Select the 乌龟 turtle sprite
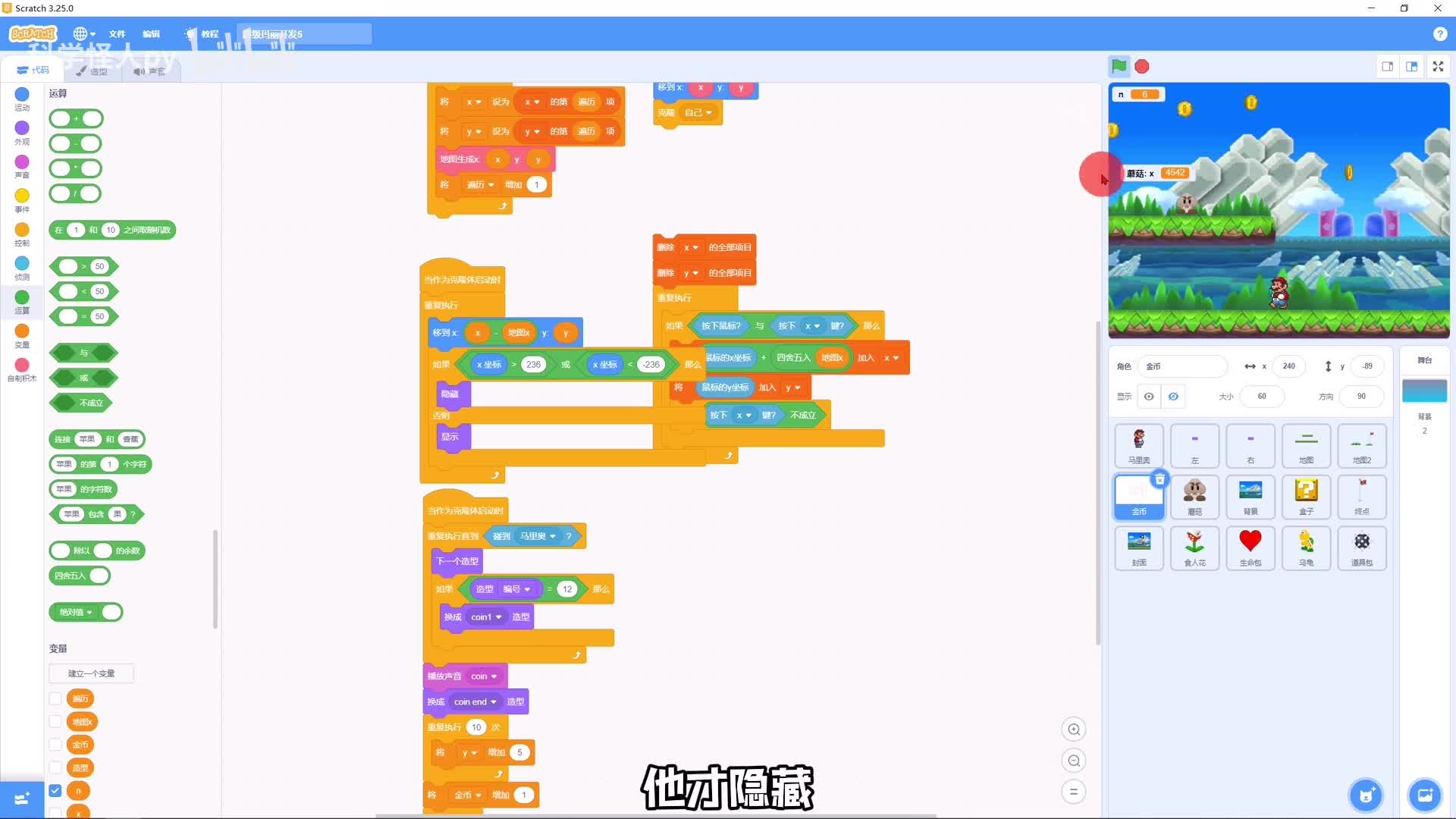This screenshot has height=819, width=1456. pos(1306,548)
